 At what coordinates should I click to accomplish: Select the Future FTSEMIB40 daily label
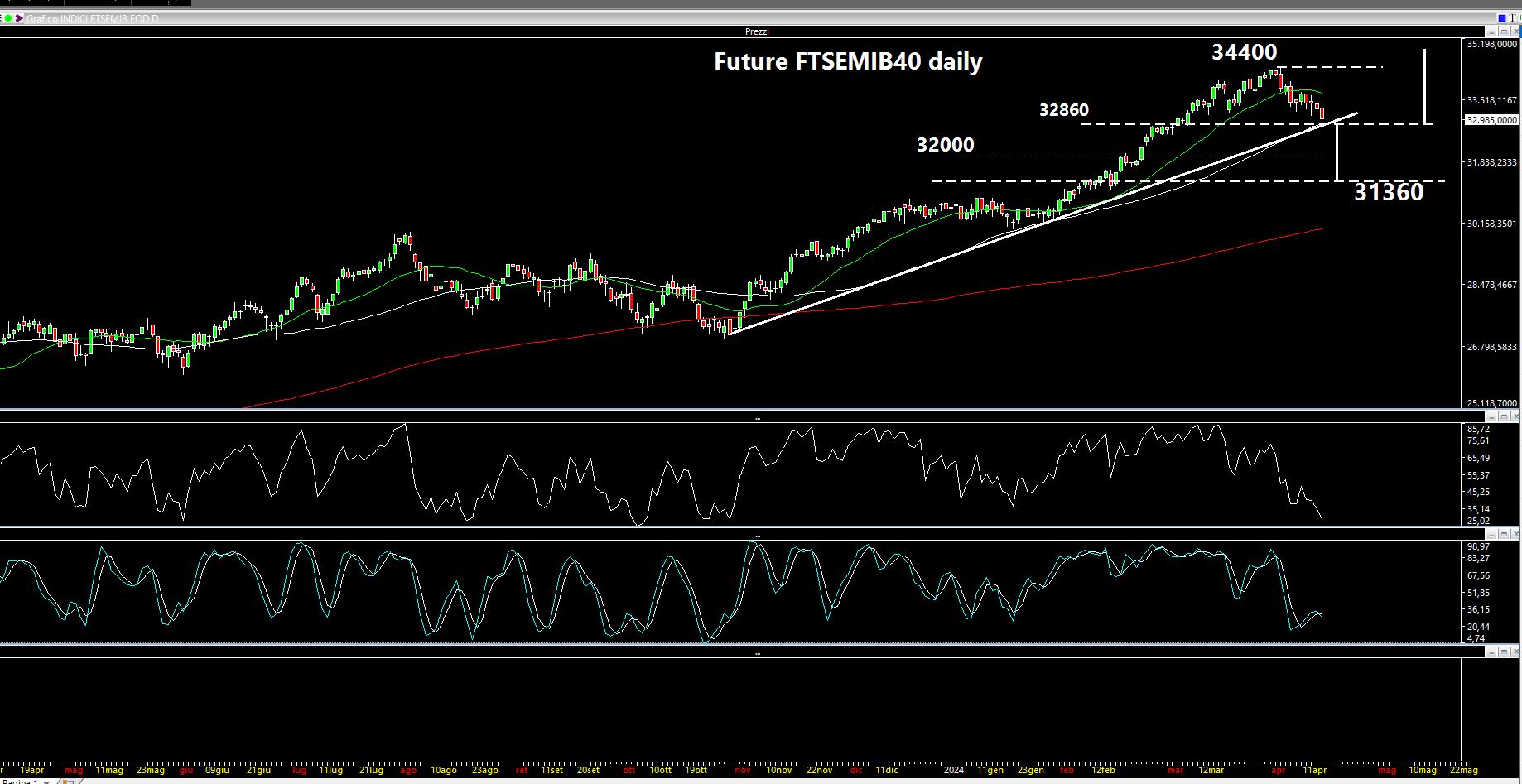point(848,61)
